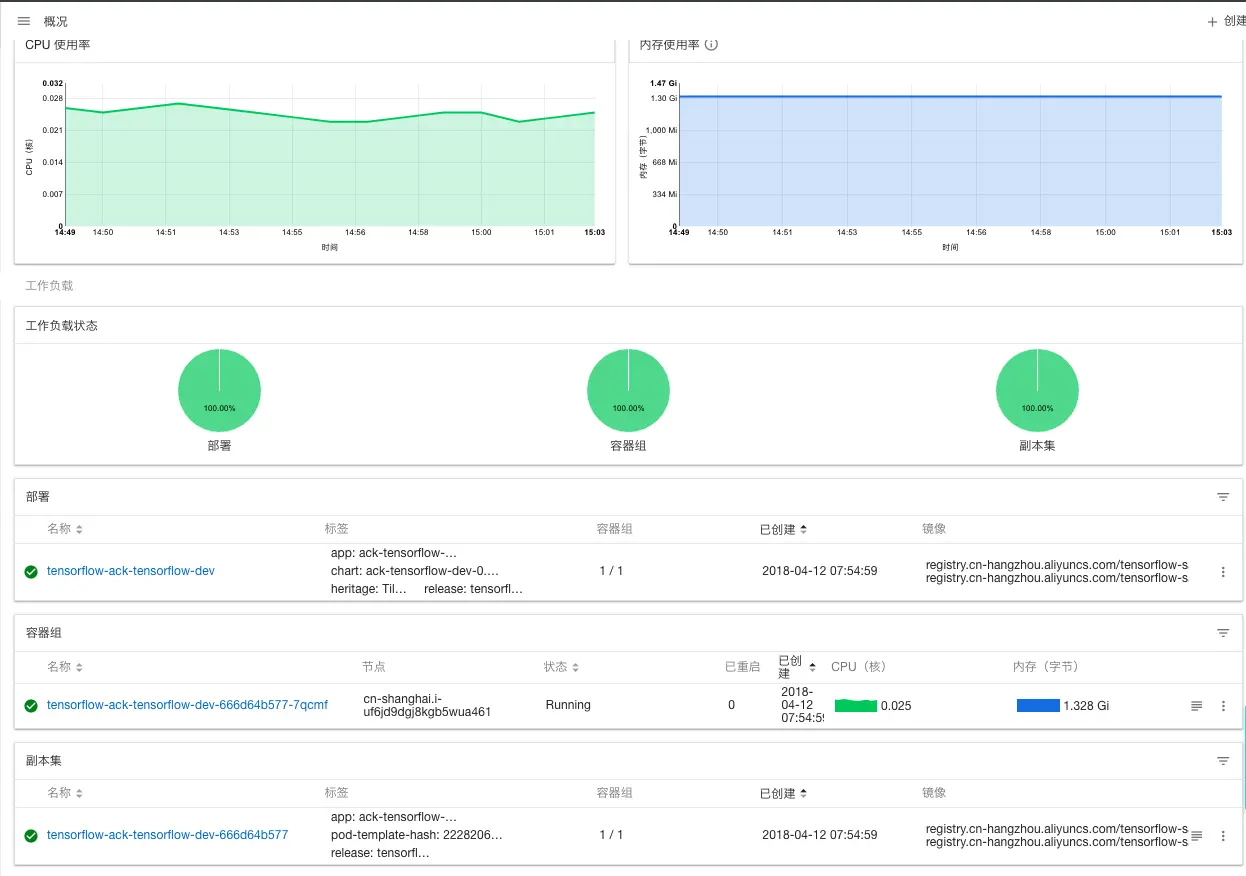
Task: Click the Deployments 100% pie chart
Action: [x=219, y=390]
